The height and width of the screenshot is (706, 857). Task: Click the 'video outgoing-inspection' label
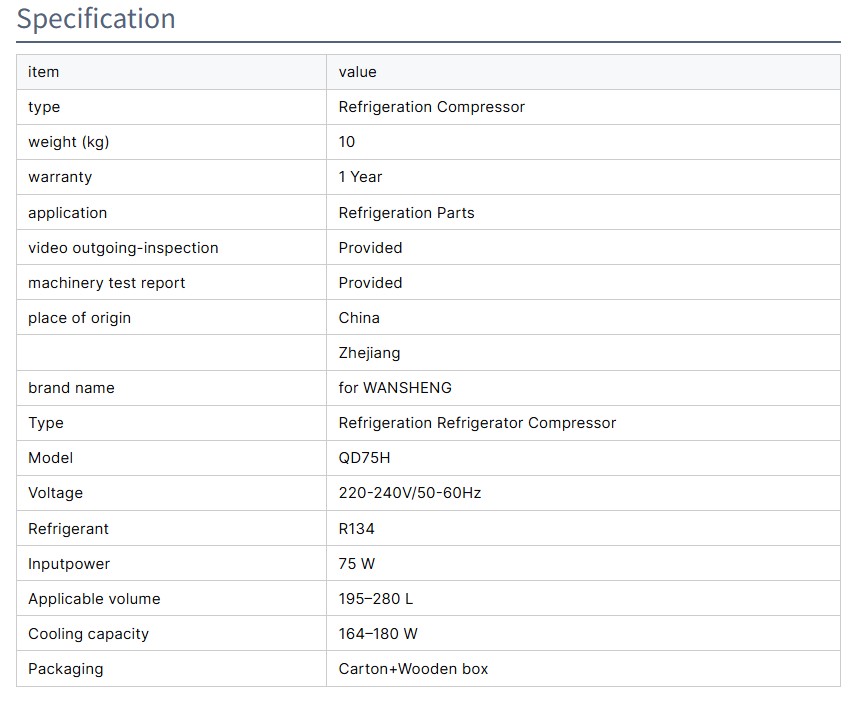click(123, 248)
